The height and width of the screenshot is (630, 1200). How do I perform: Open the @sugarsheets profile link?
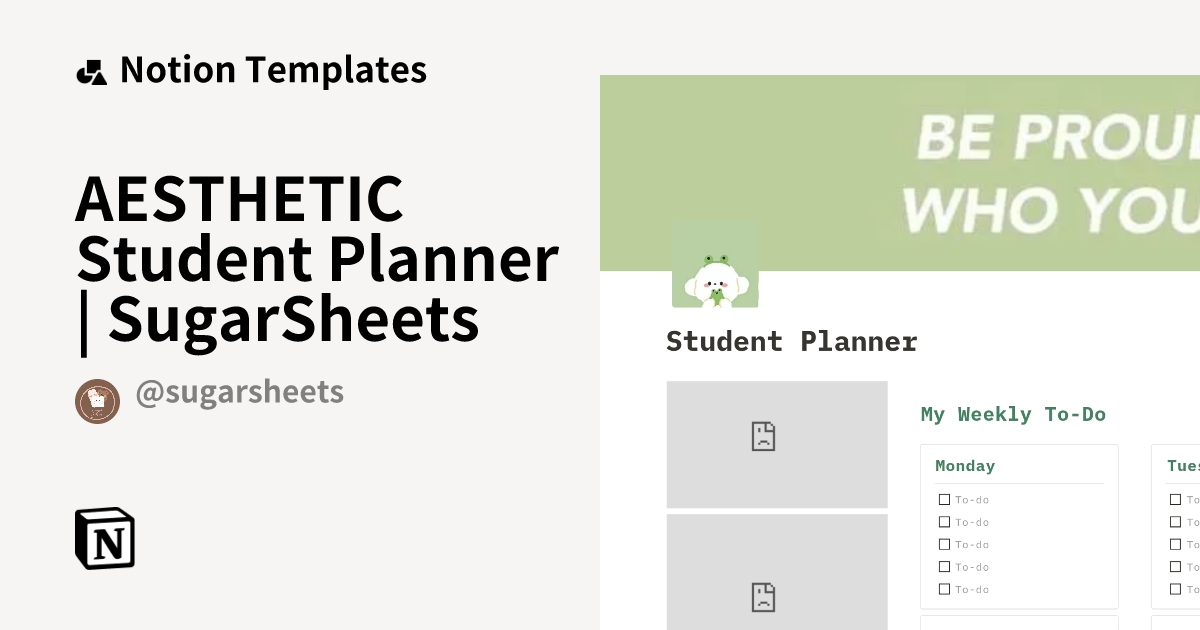240,391
